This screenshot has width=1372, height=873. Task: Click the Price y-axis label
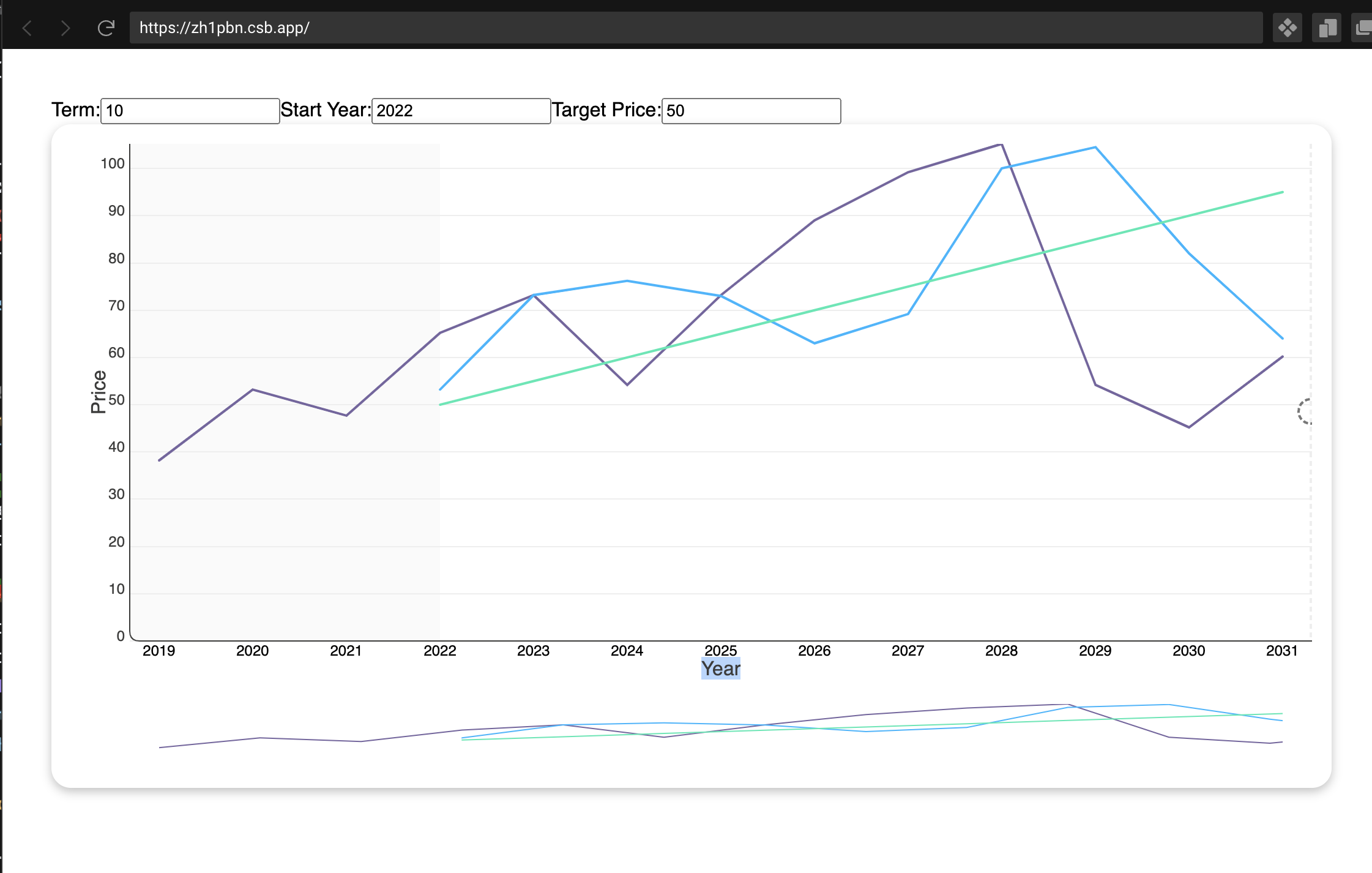click(98, 392)
